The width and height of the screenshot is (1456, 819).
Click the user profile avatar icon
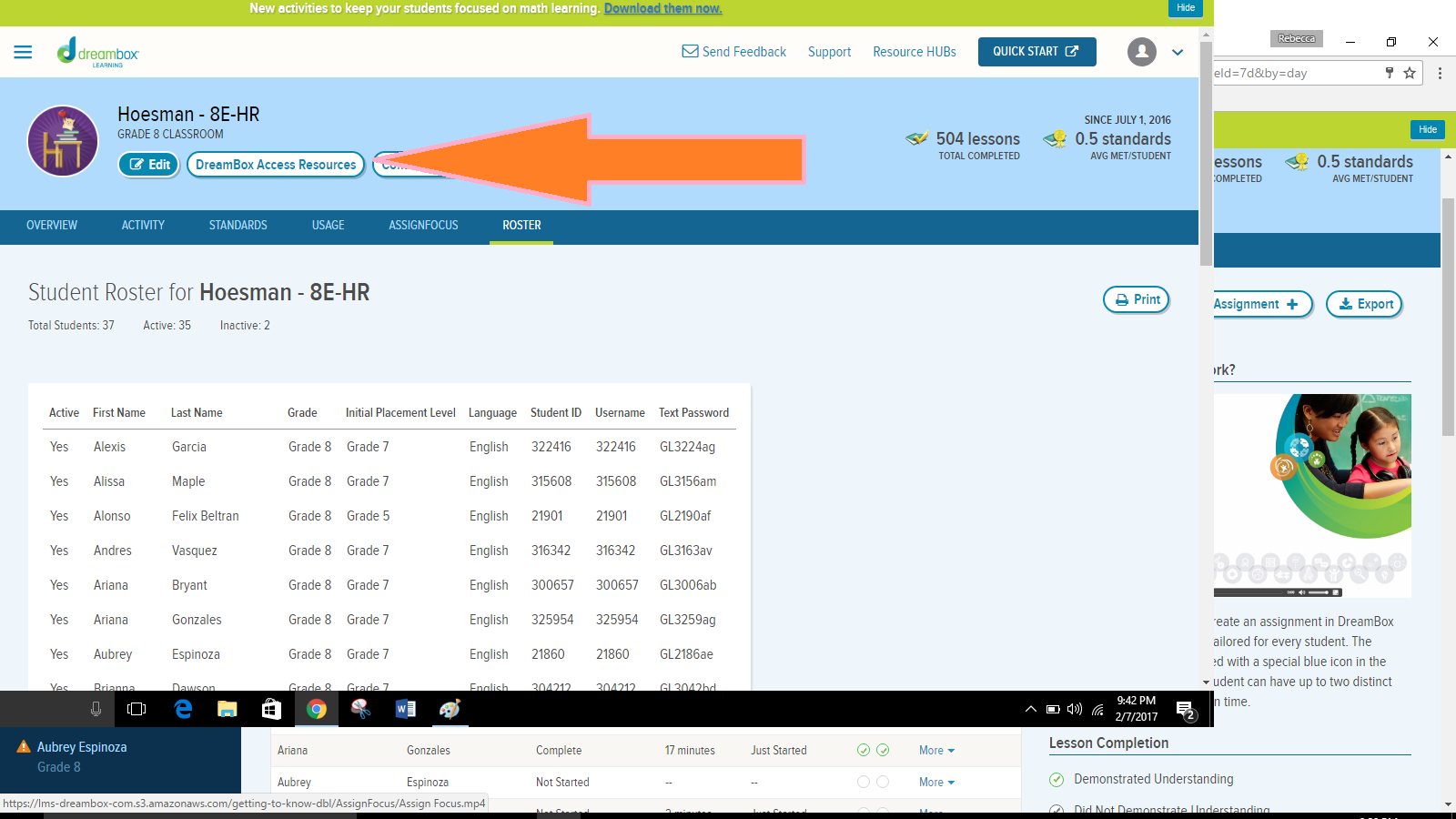point(1141,52)
